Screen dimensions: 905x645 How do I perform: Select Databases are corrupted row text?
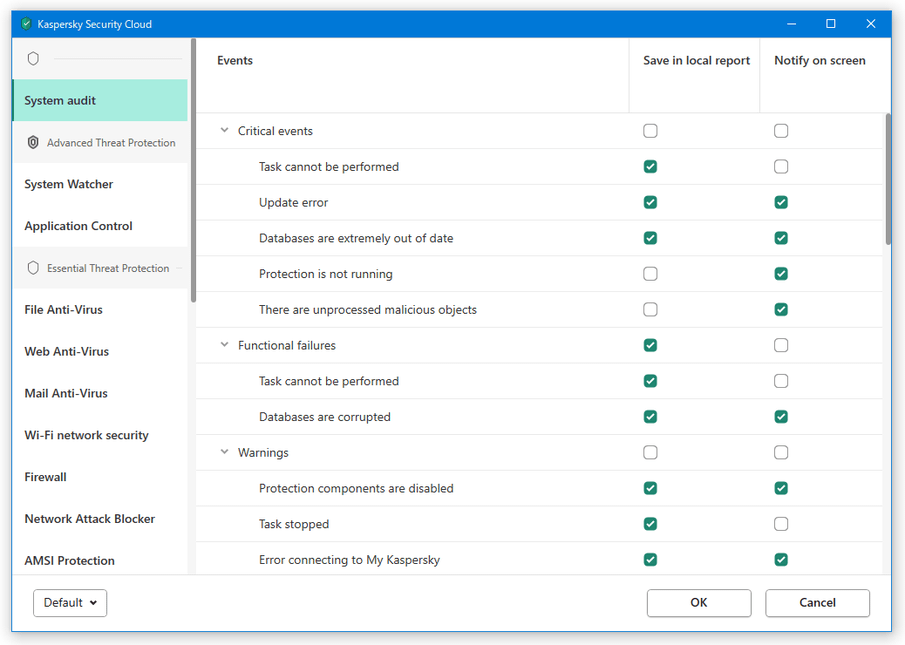coord(324,417)
